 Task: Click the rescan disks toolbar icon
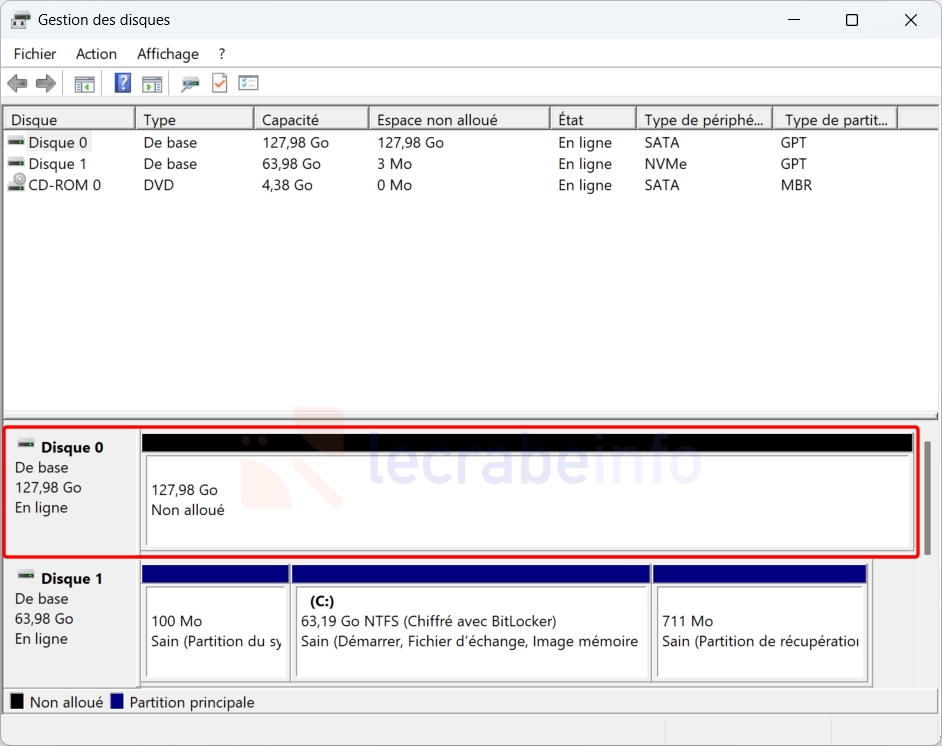tap(190, 84)
